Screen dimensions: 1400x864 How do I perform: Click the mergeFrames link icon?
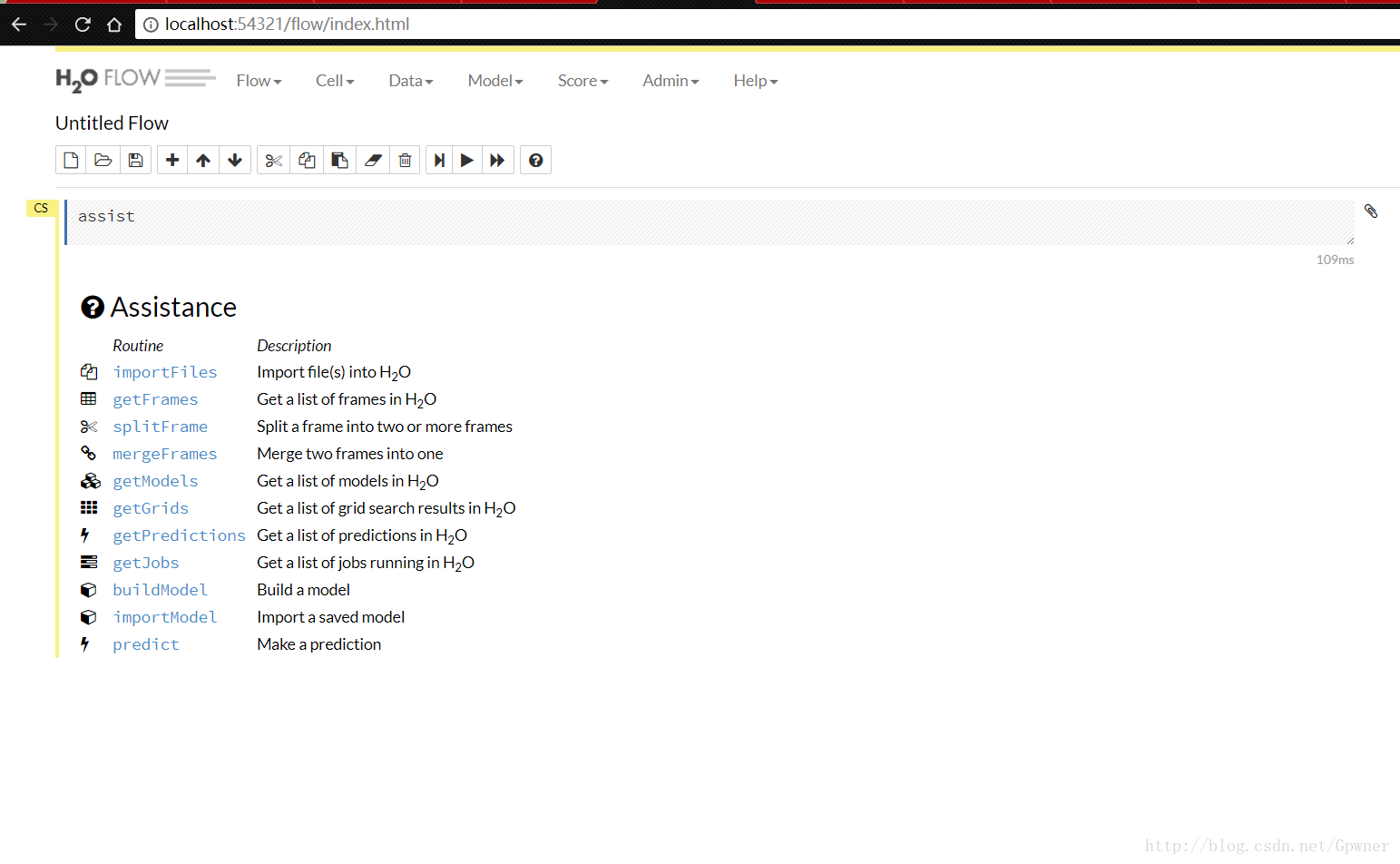pos(89,453)
